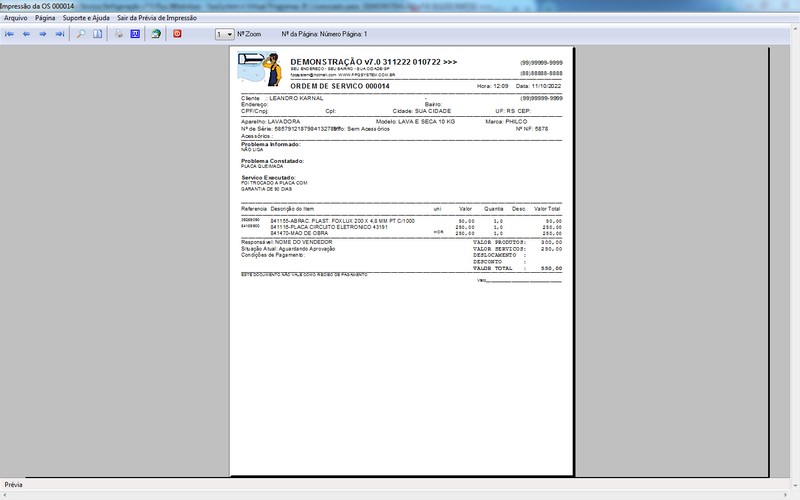Click the Valor Total column header
Viewport: 800px width, 500px height.
point(547,209)
